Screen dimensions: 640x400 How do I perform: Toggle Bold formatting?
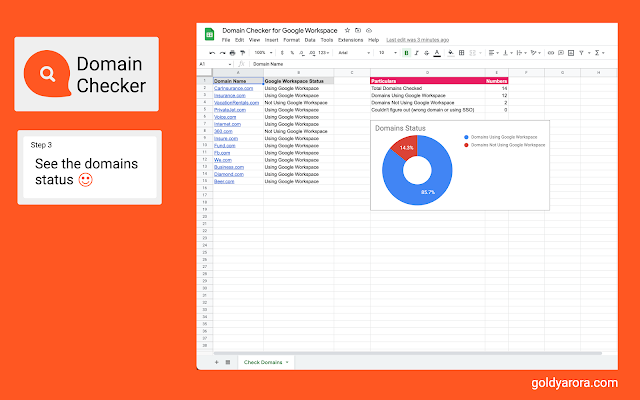click(406, 53)
